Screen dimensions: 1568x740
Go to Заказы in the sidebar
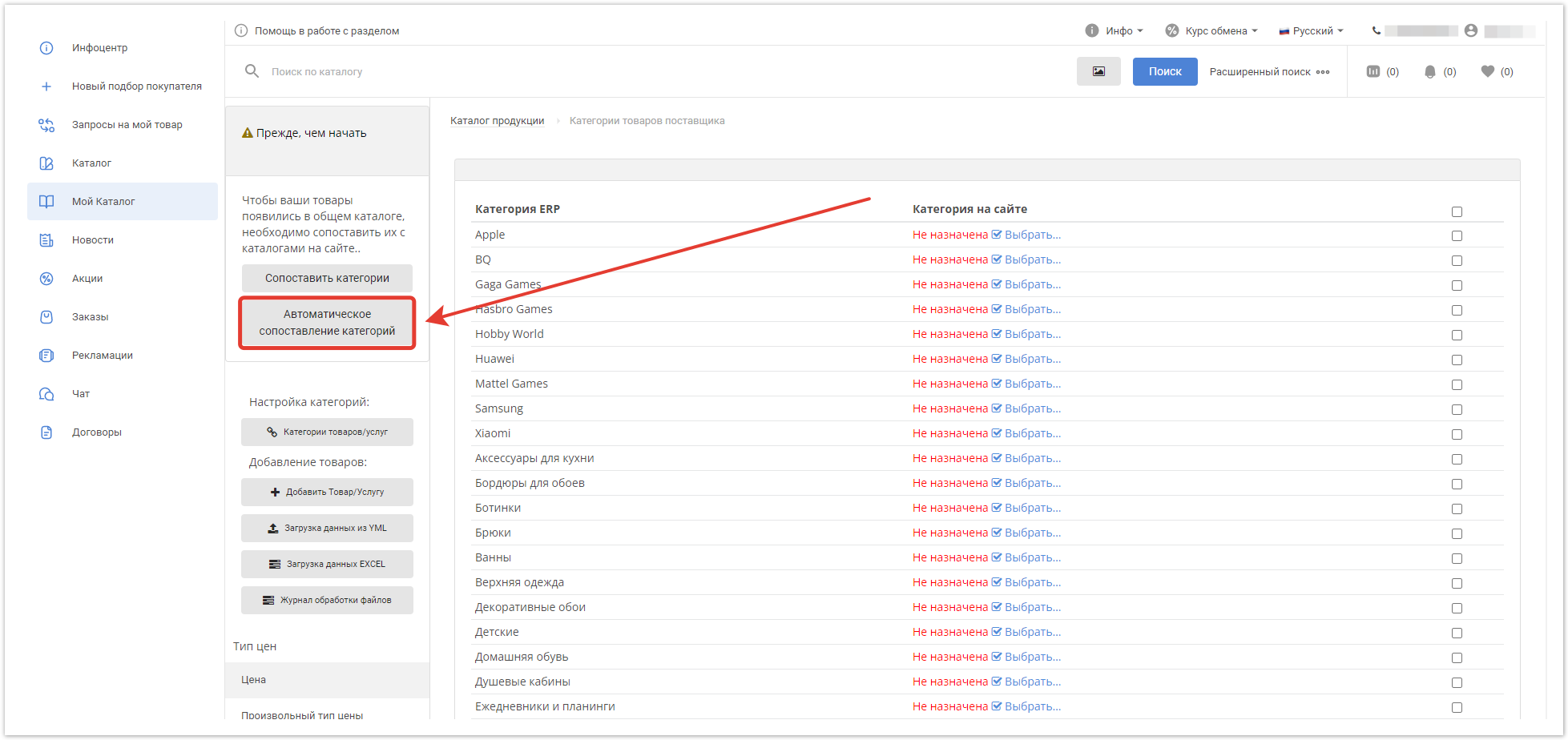[x=90, y=317]
